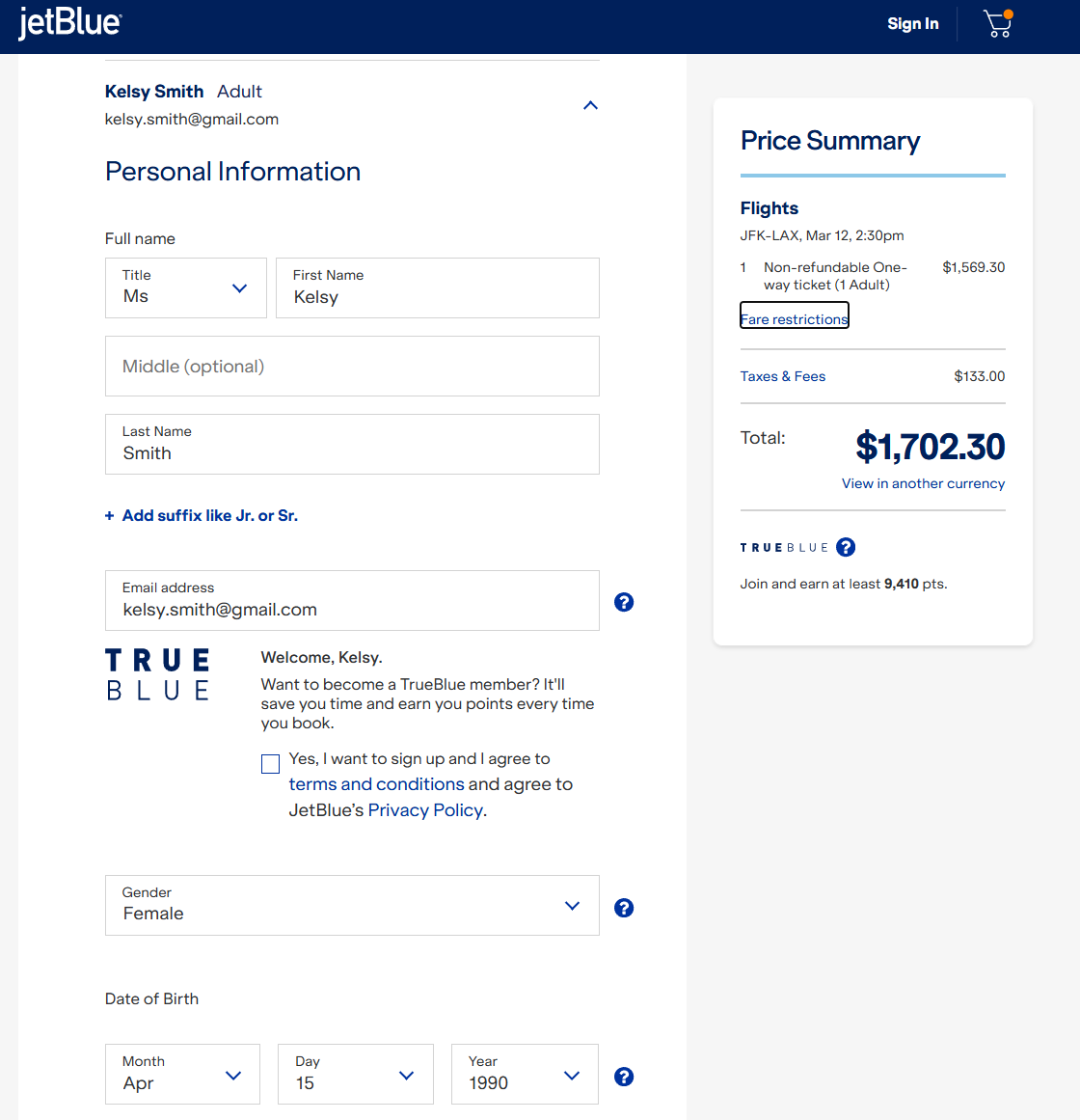The image size is (1080, 1120).
Task: Click the help icon beside Gender
Action: (624, 908)
